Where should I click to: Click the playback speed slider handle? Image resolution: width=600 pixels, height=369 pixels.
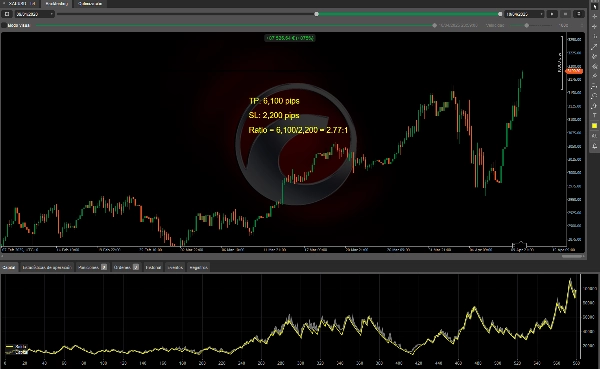[527, 25]
